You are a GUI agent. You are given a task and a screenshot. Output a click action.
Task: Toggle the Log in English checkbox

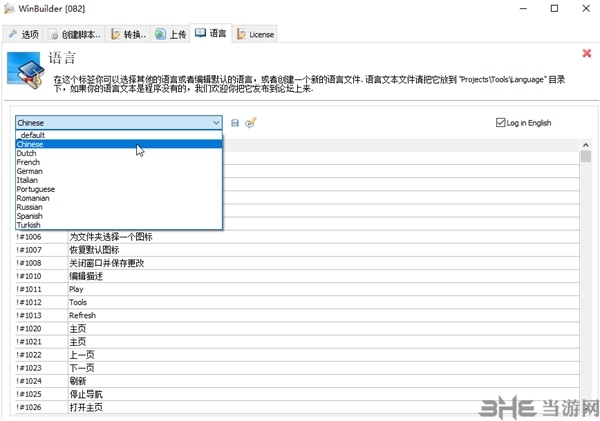click(500, 122)
